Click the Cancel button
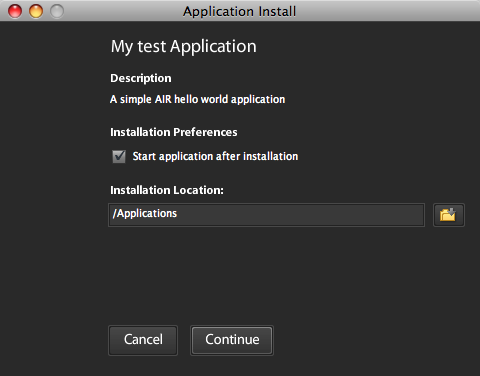The image size is (480, 376). 143,340
